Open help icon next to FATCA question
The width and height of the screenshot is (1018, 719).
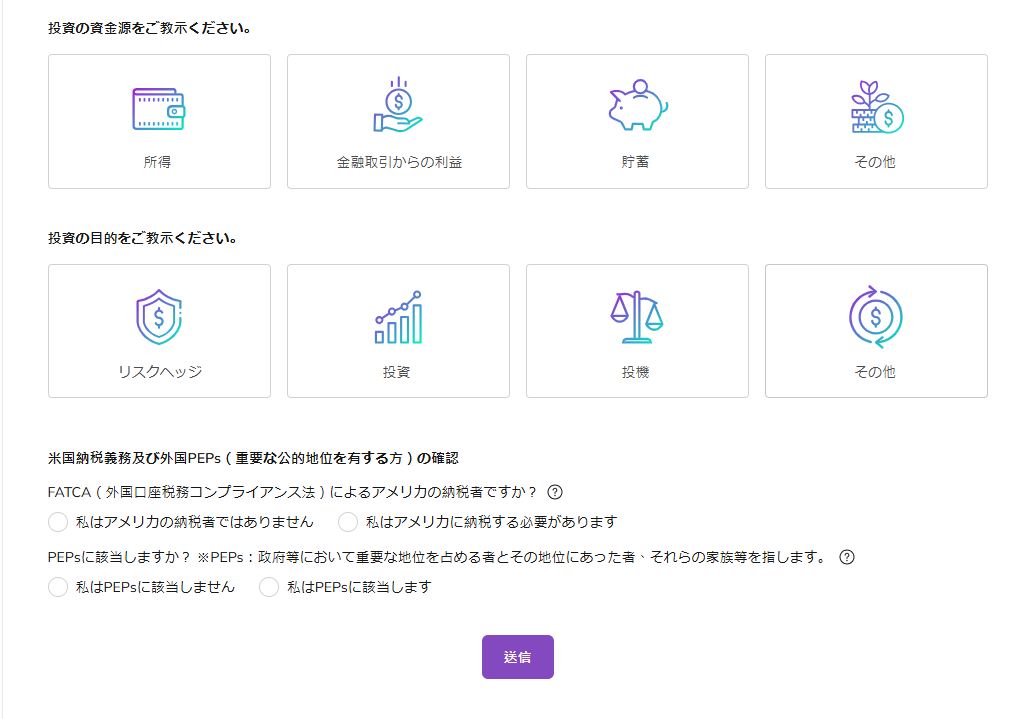[x=555, y=492]
